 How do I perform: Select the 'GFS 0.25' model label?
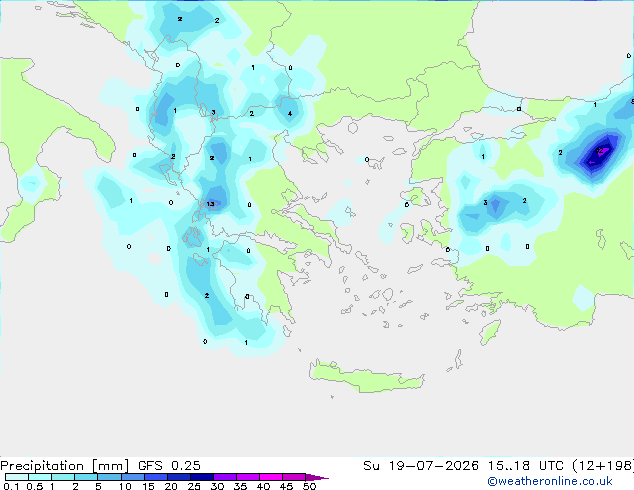click(169, 466)
